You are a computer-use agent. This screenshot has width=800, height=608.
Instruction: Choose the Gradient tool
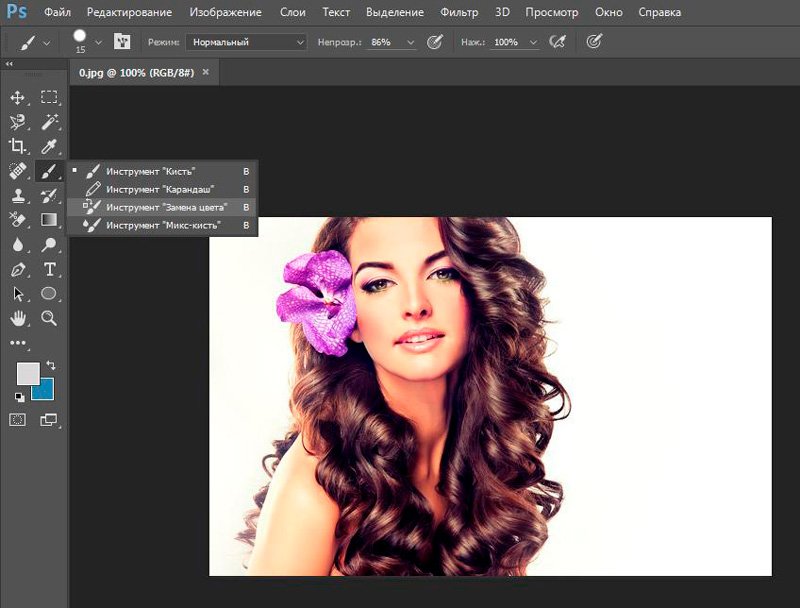tap(49, 219)
